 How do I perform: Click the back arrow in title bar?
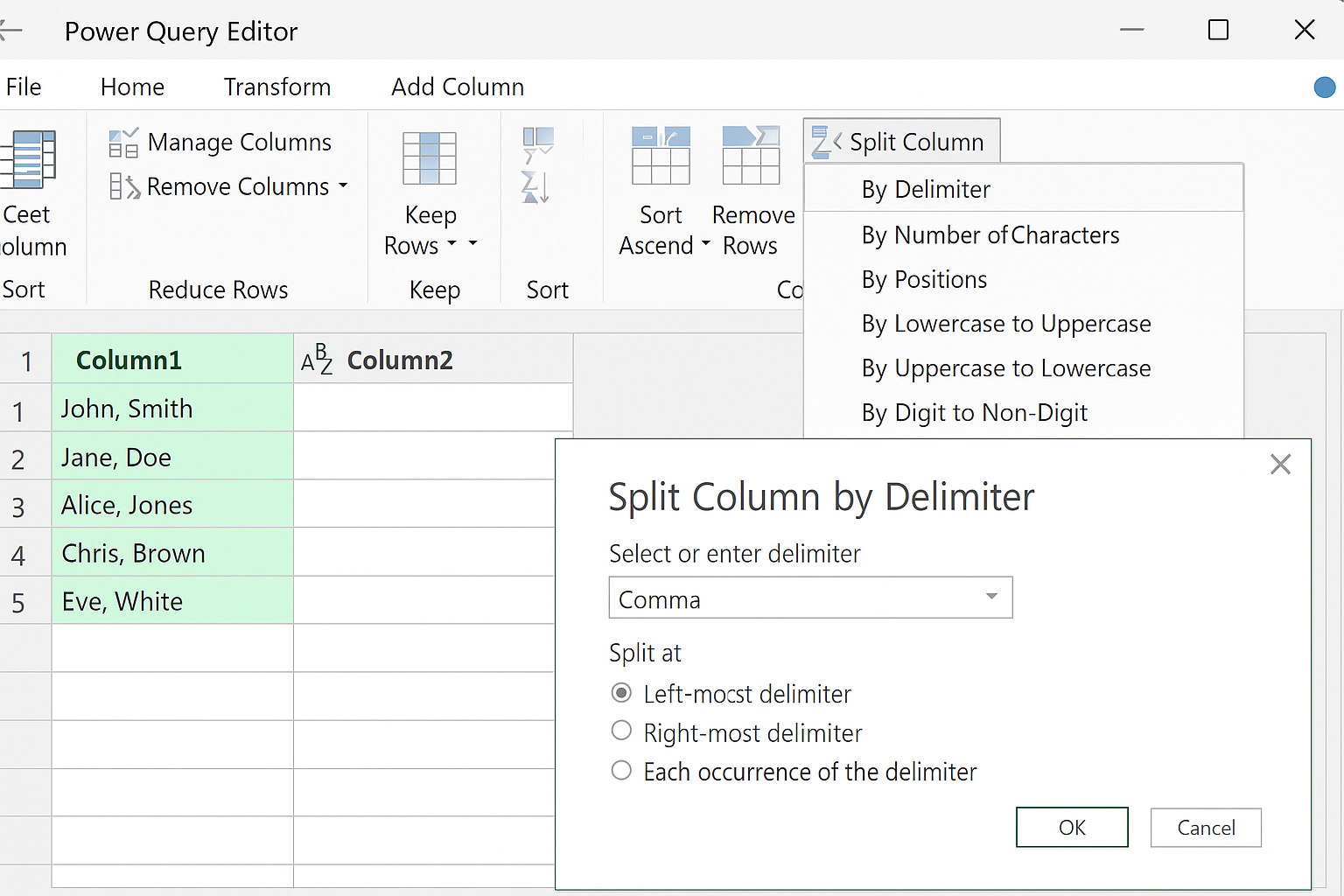click(x=10, y=31)
